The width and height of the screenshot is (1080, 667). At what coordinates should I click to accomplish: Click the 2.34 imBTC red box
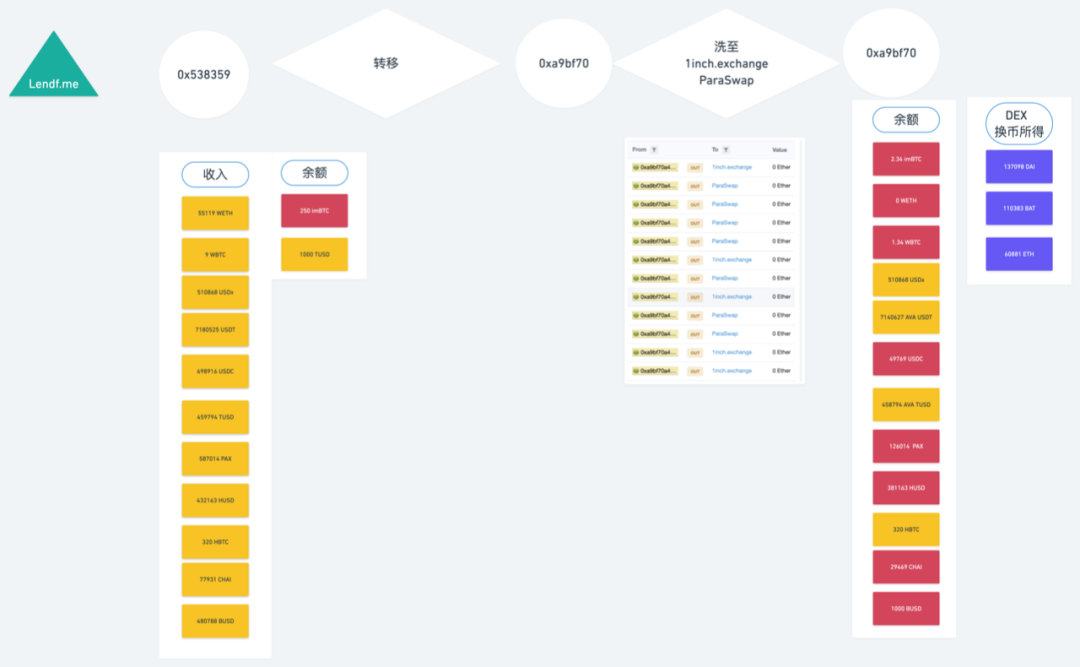click(906, 159)
